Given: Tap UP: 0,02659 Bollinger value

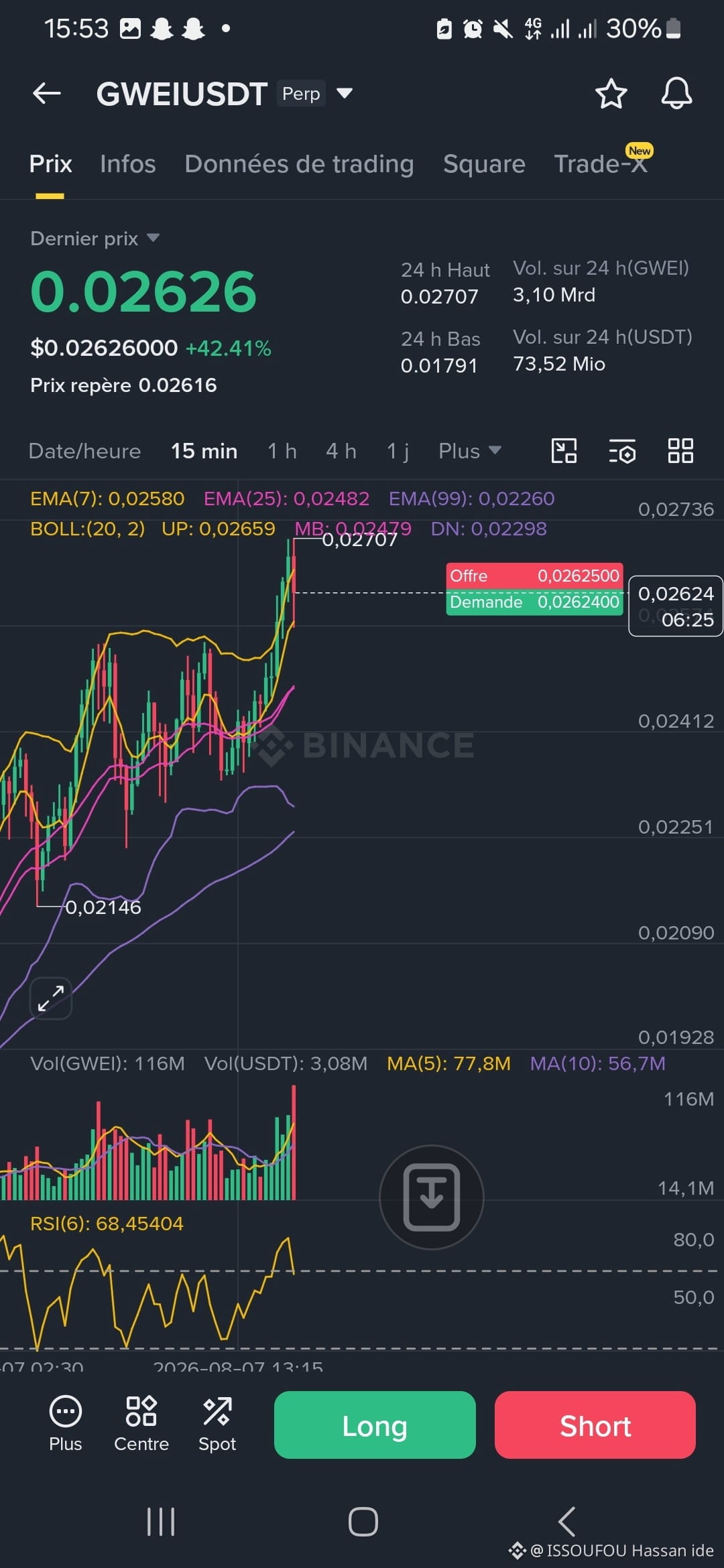Looking at the screenshot, I should tap(219, 529).
